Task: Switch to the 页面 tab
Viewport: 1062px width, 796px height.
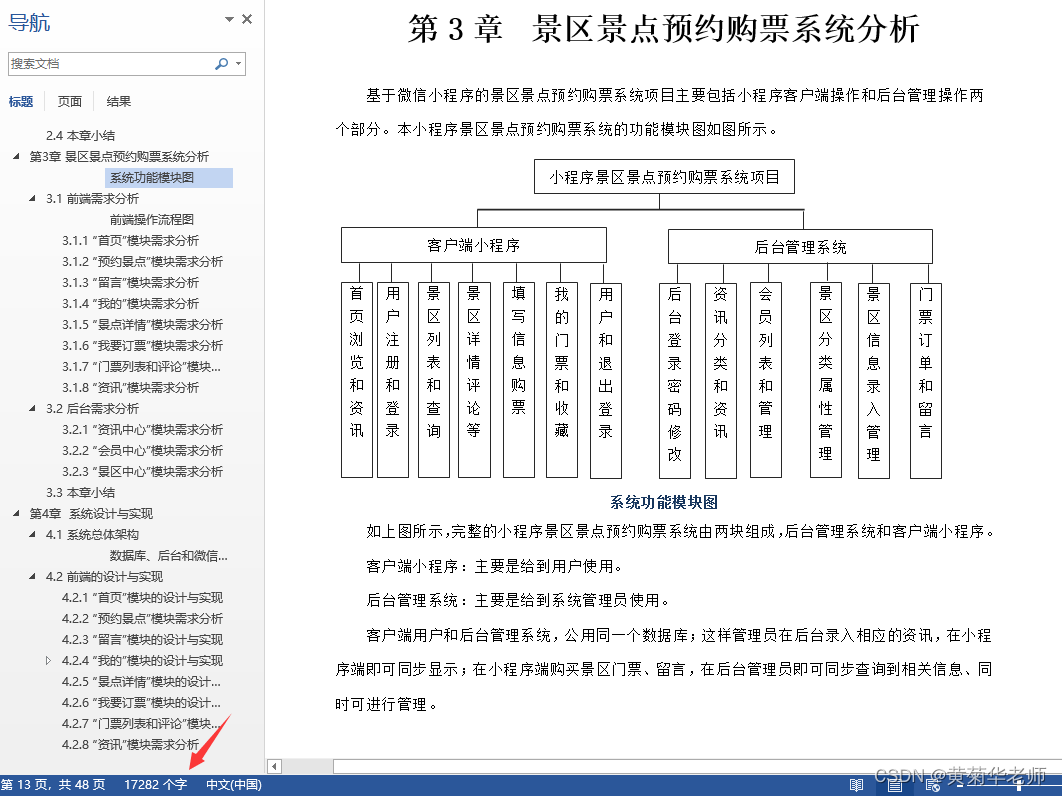Action: click(70, 101)
